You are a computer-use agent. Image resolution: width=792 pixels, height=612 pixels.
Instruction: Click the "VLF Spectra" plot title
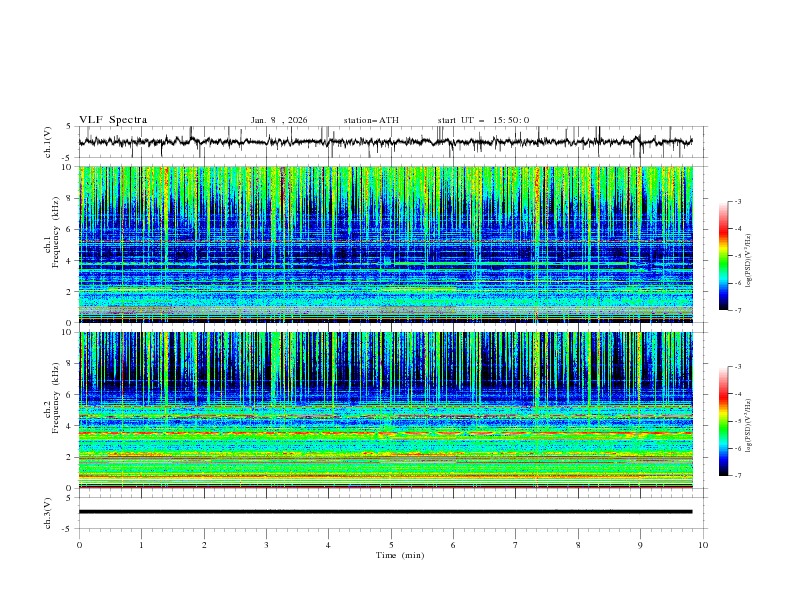tap(113, 120)
